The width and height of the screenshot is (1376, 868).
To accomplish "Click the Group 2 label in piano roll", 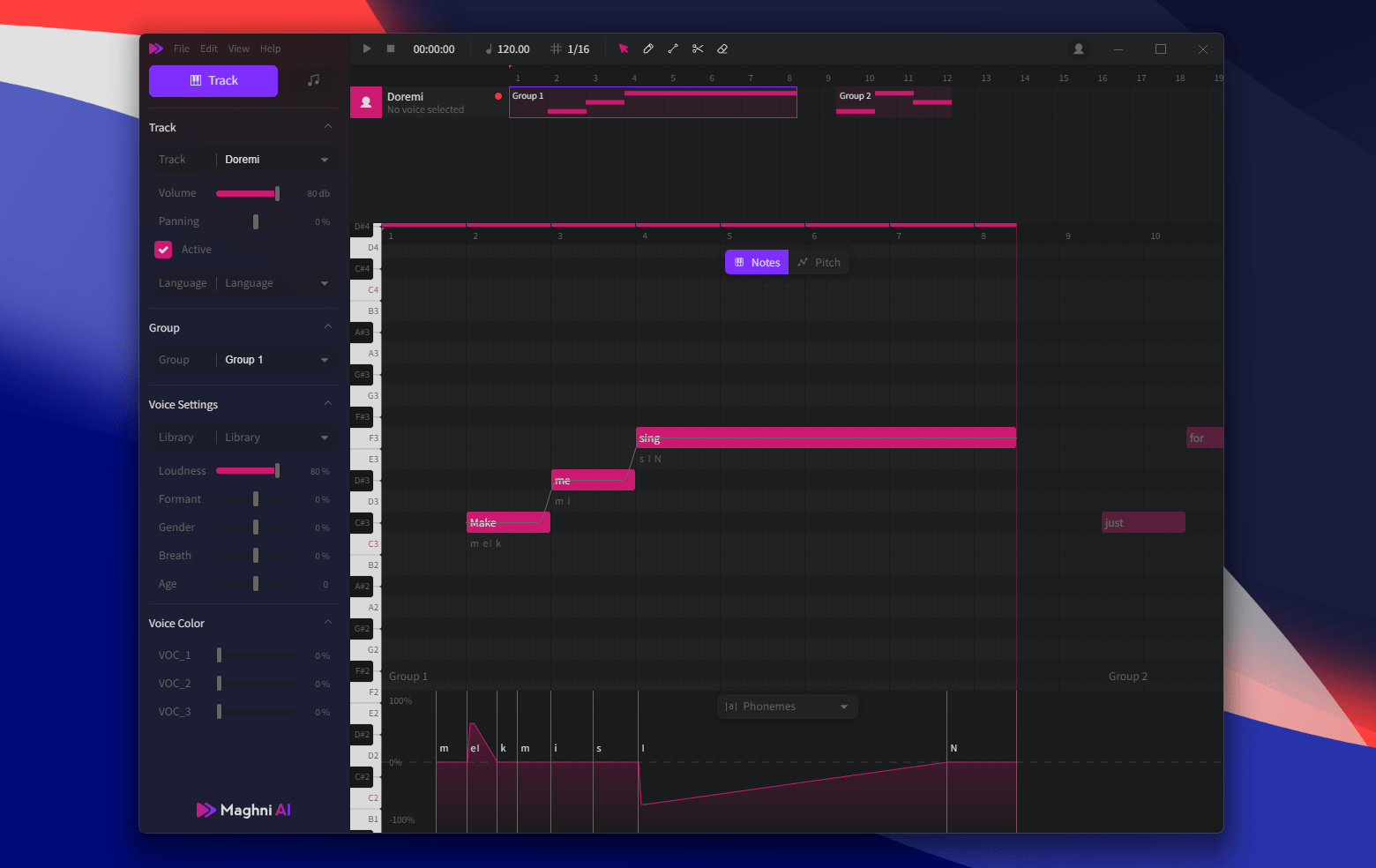I will tap(1128, 677).
